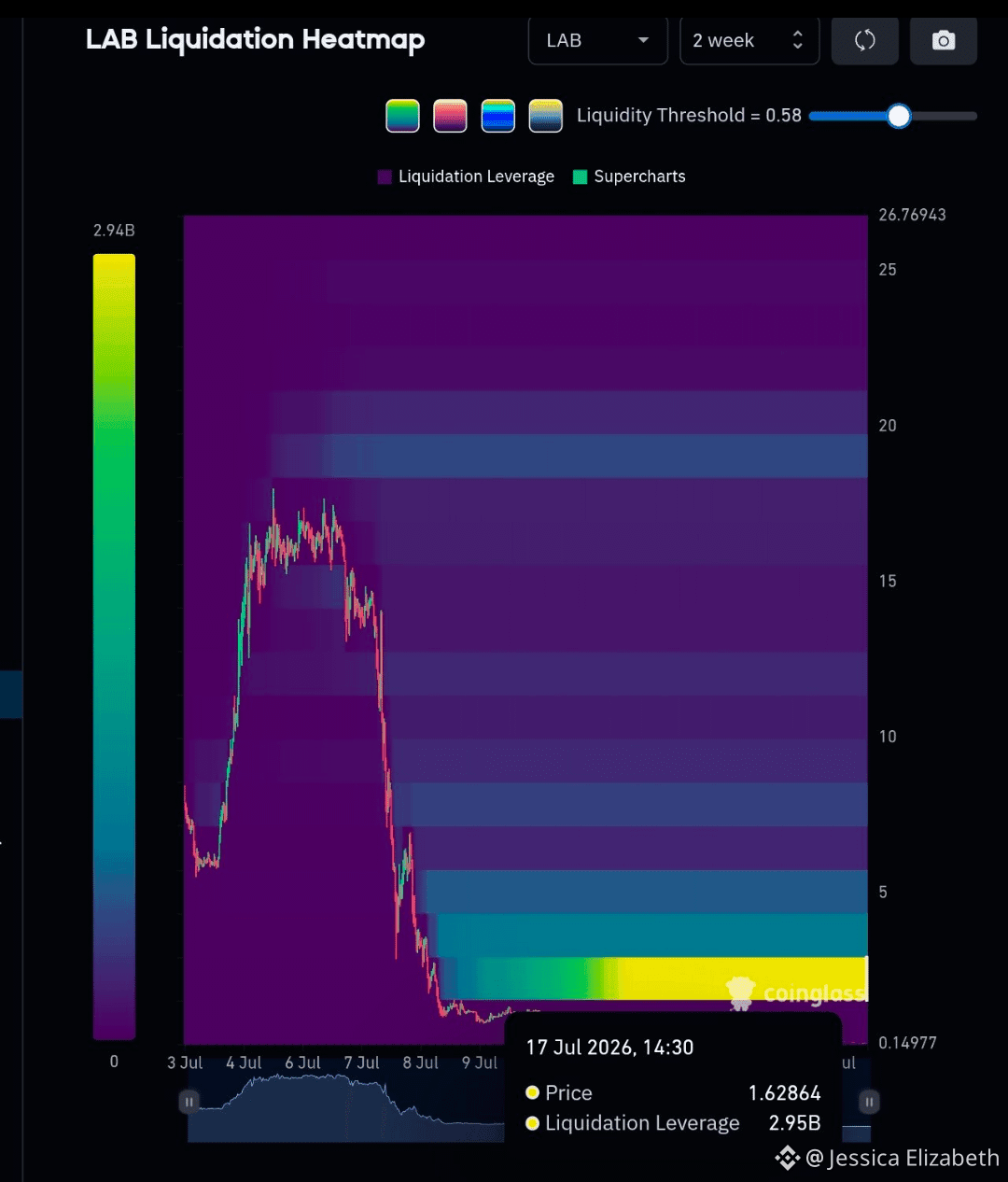Screen dimensions: 1008x1182
Task: Click the 7 Jul date axis label
Action: point(361,1062)
